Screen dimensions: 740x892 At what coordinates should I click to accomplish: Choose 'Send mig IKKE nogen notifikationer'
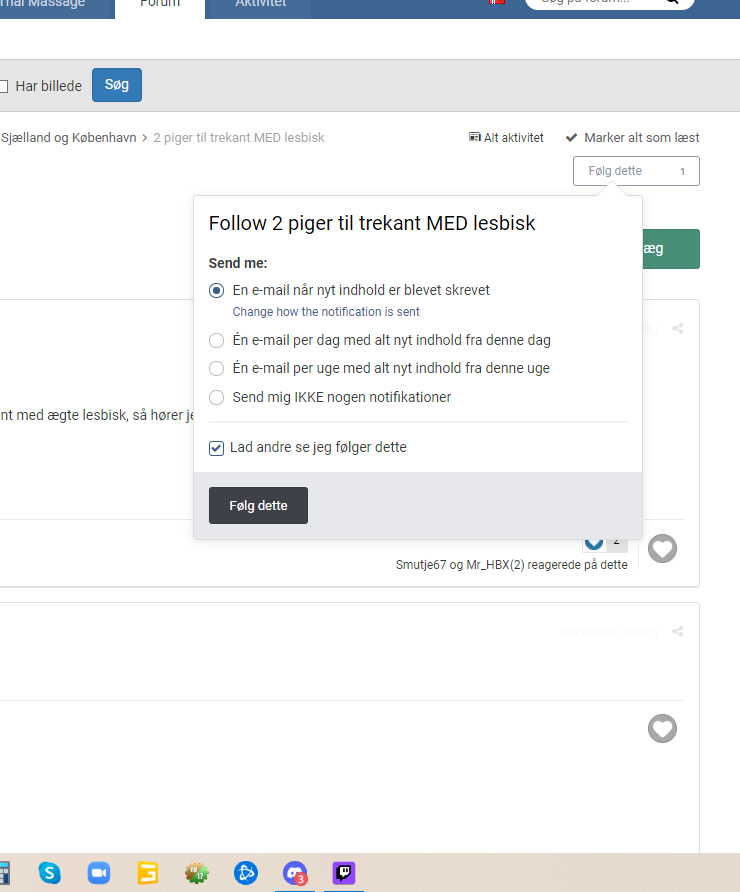(x=217, y=397)
